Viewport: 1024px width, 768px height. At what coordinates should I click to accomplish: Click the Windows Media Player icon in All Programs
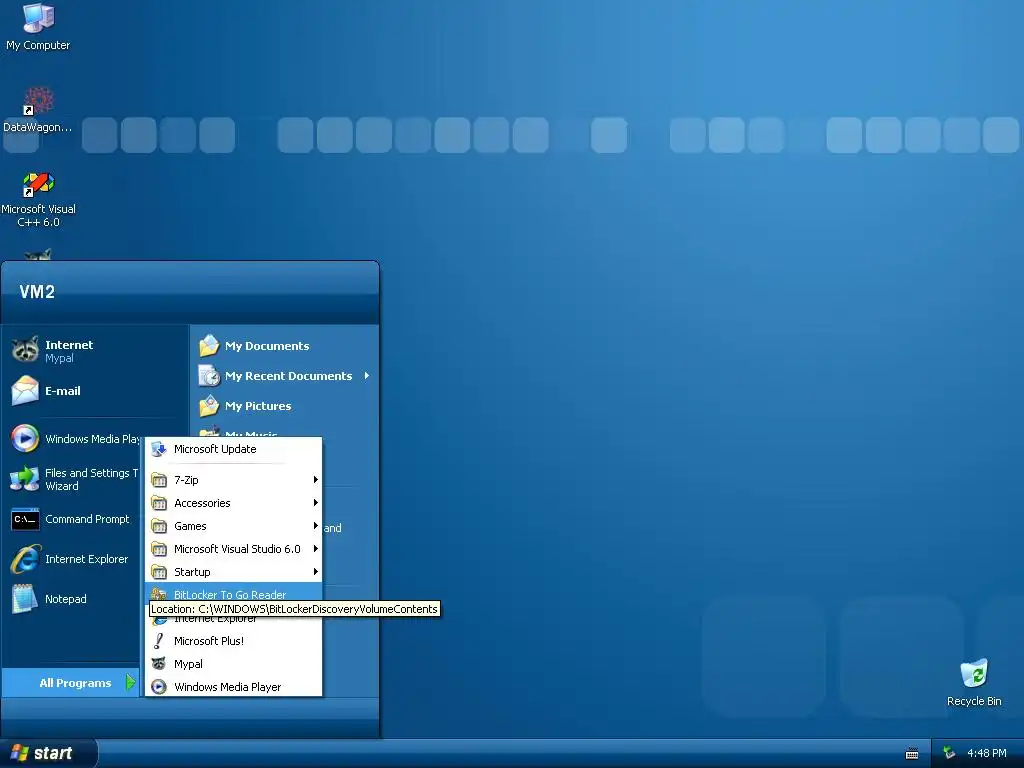(159, 687)
